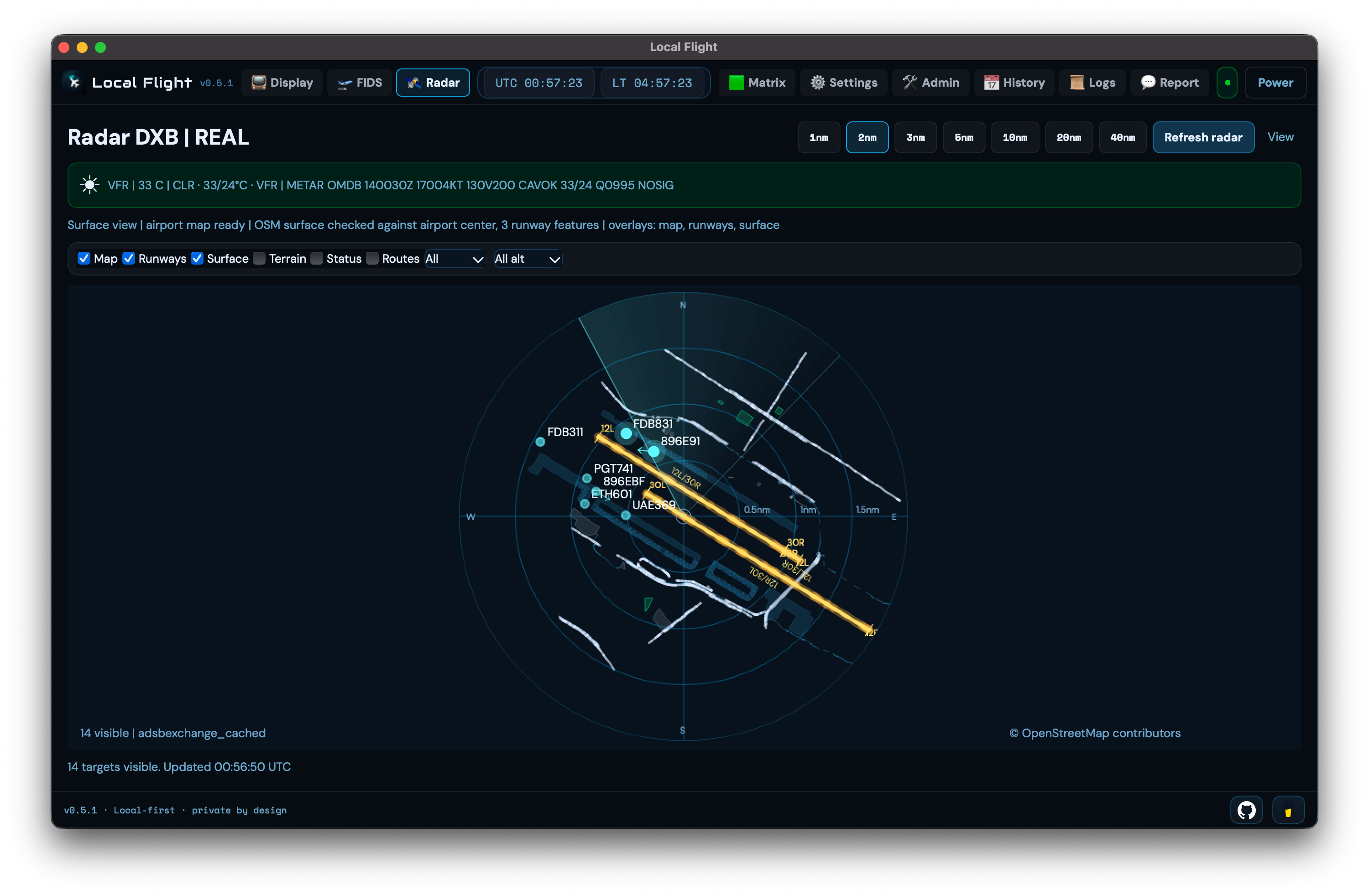Select the 896EBF aircraft target dot
Image resolution: width=1369 pixels, height=896 pixels.
[596, 491]
